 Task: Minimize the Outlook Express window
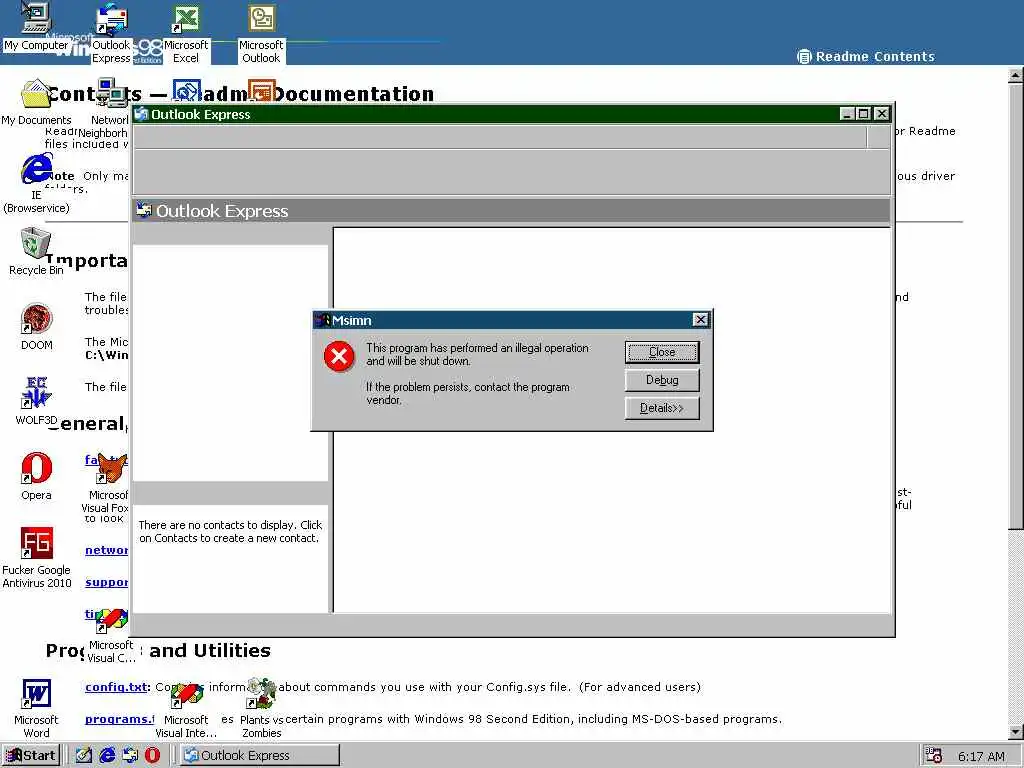tap(848, 114)
